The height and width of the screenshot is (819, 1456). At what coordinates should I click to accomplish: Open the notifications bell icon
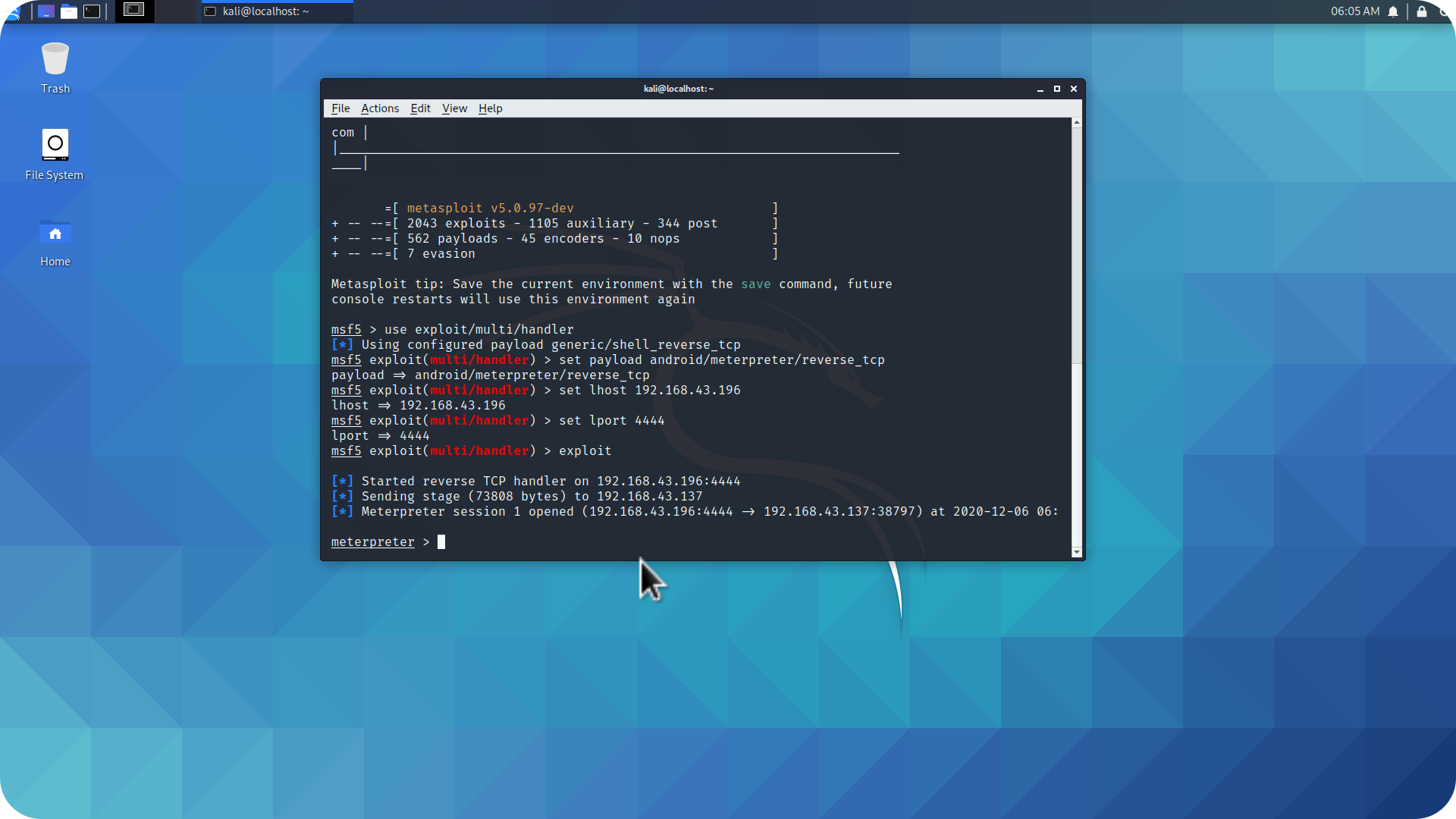pos(1393,11)
